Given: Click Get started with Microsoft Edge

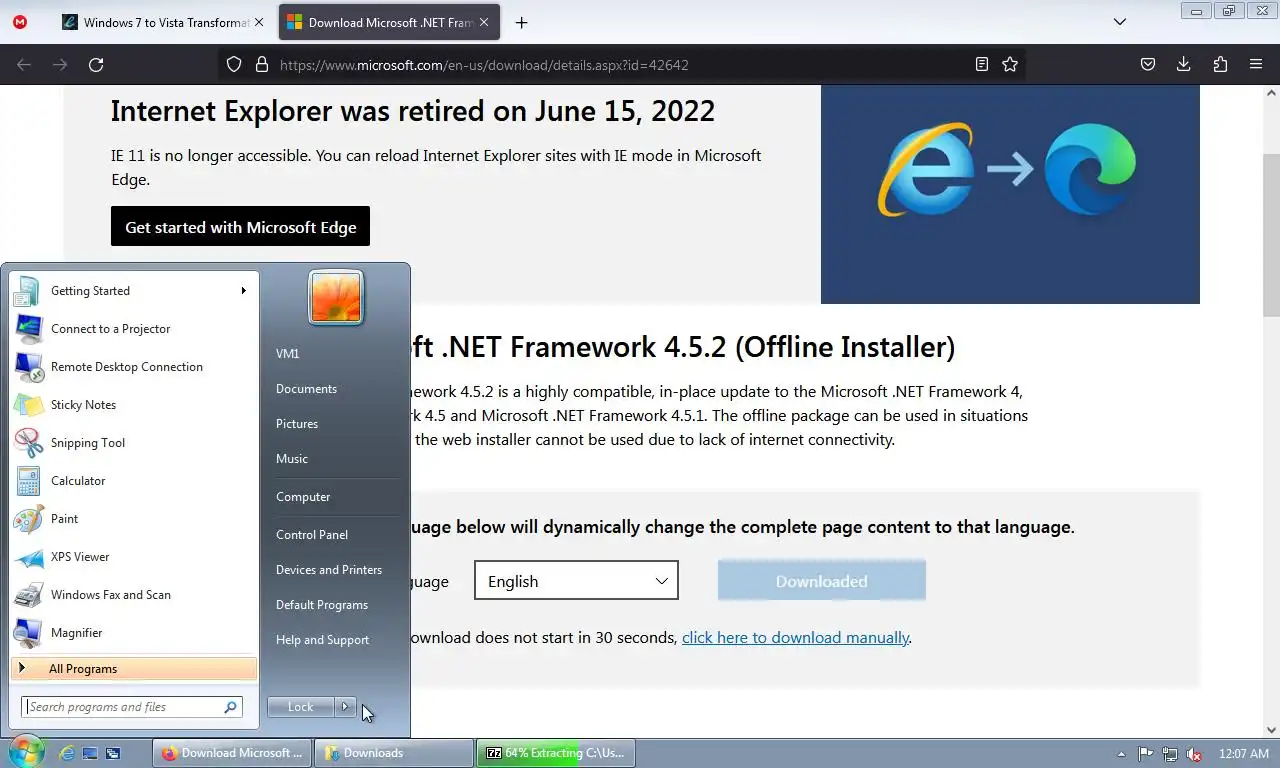Looking at the screenshot, I should tap(240, 227).
